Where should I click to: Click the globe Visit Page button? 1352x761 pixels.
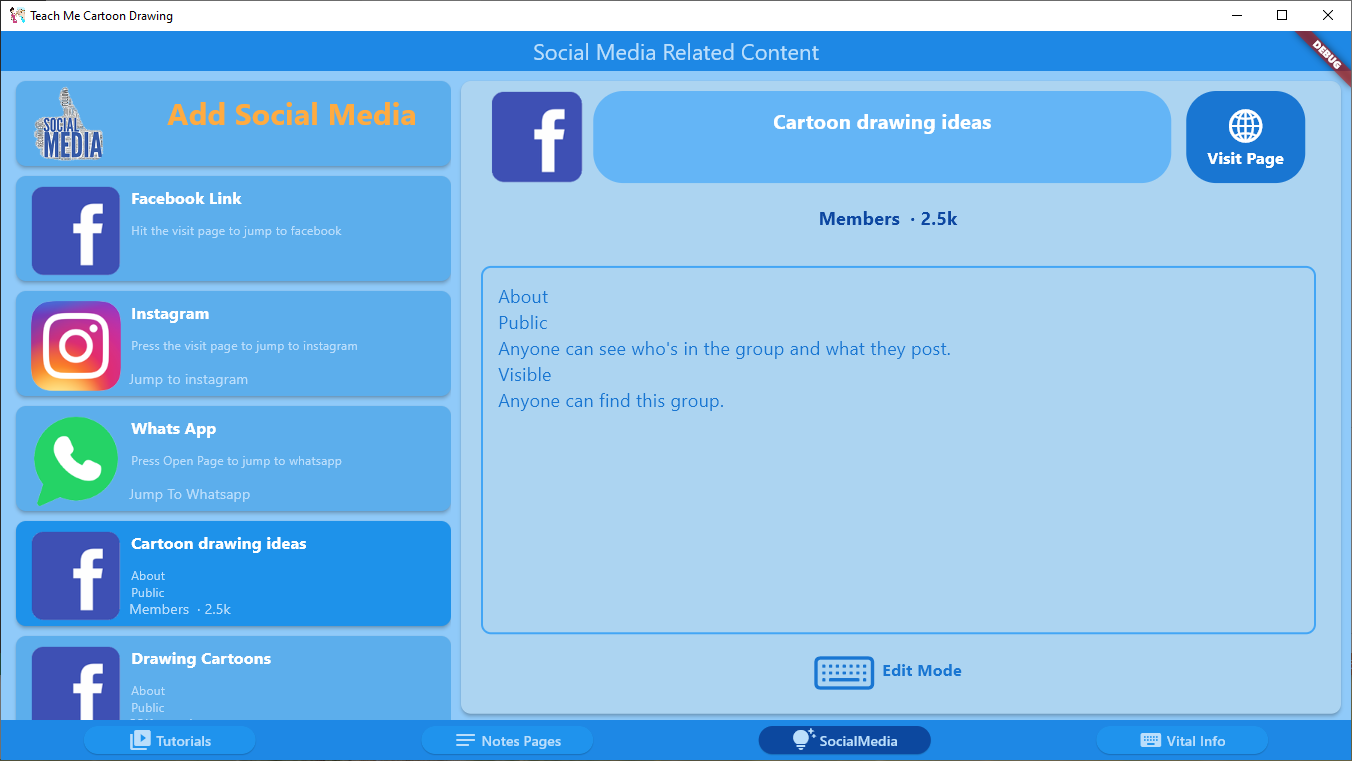pyautogui.click(x=1245, y=137)
